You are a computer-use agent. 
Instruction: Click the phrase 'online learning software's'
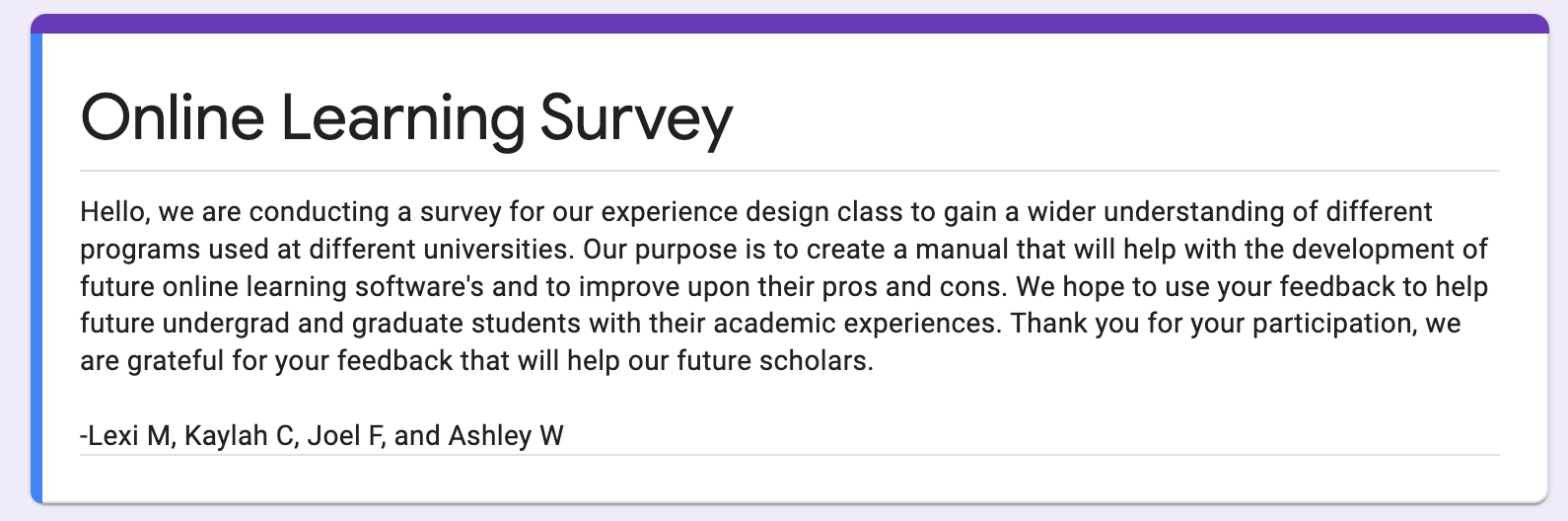point(323,286)
